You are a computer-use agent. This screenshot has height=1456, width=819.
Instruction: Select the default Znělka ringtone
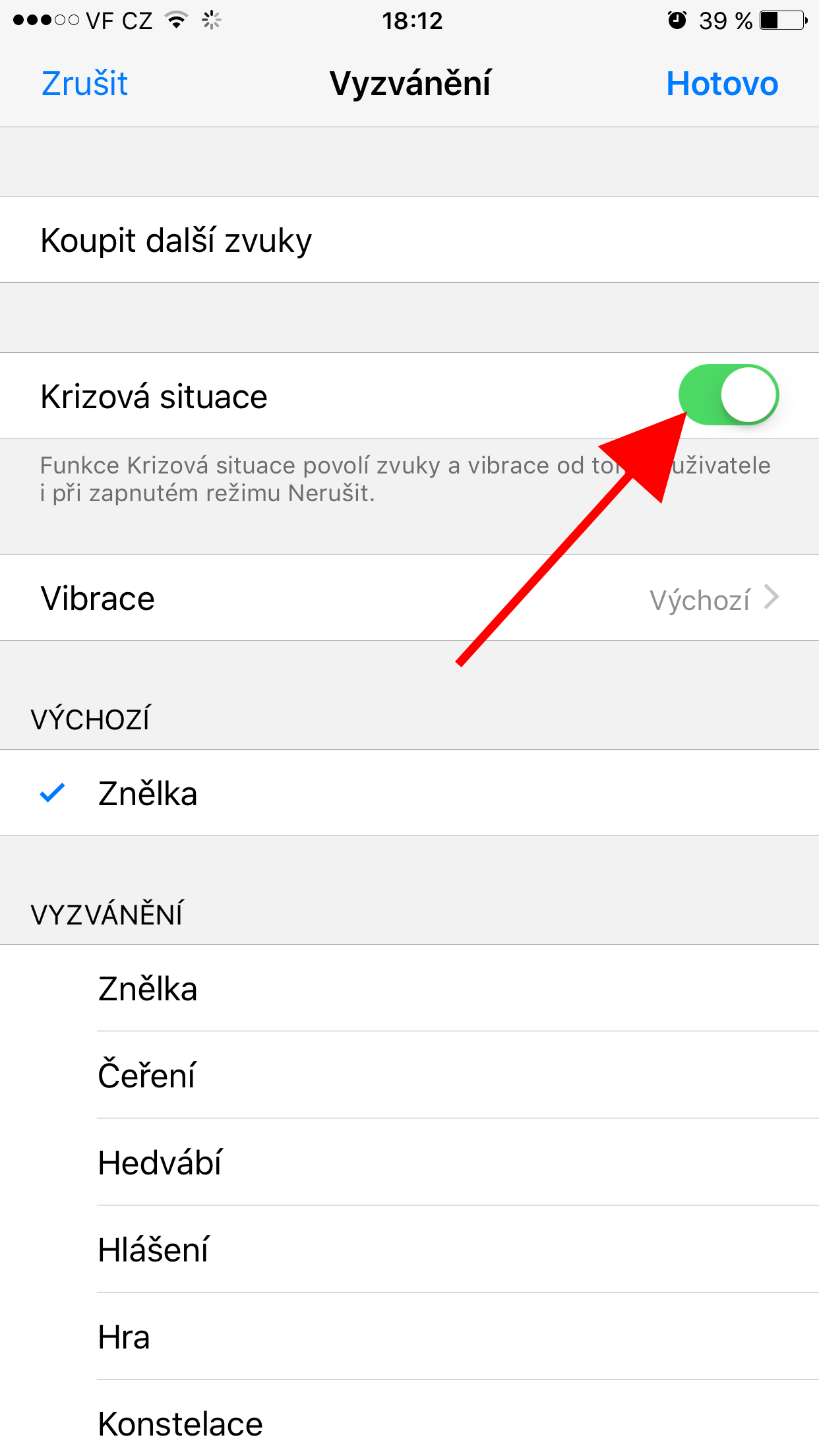tap(148, 793)
